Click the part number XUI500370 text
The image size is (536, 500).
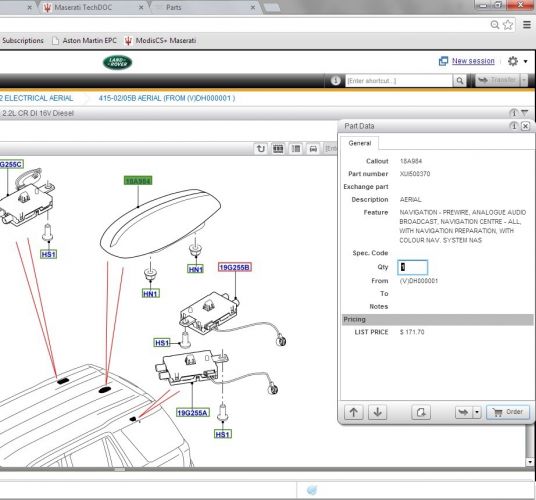(x=415, y=174)
